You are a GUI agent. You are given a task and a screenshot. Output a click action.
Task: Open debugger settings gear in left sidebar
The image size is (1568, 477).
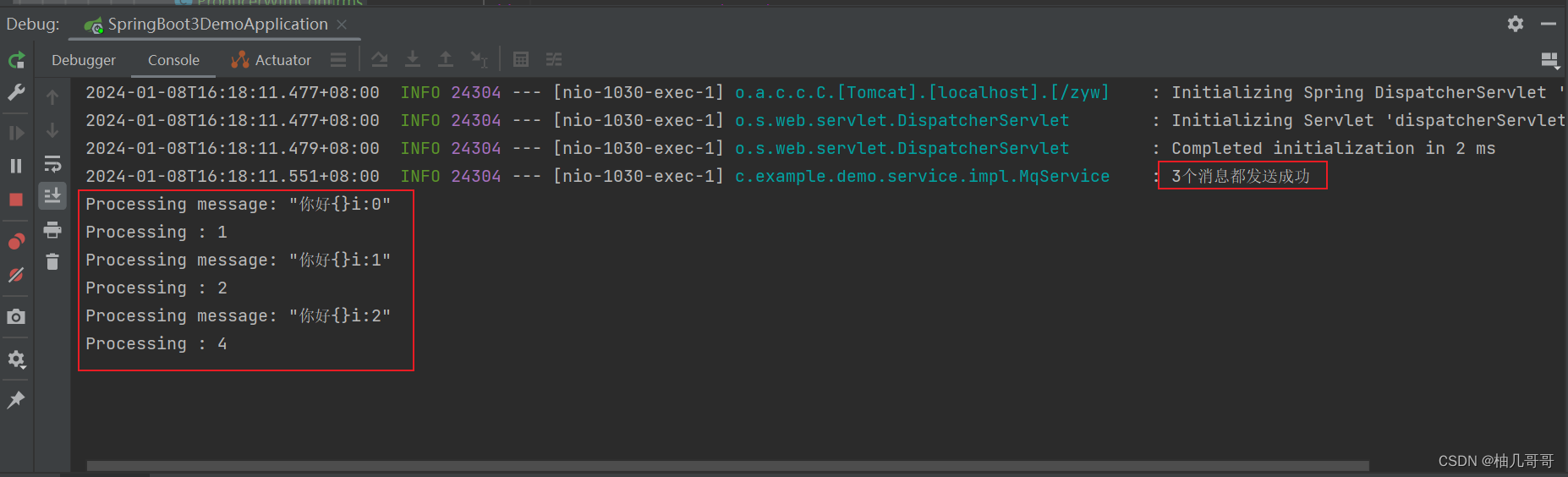pos(16,359)
